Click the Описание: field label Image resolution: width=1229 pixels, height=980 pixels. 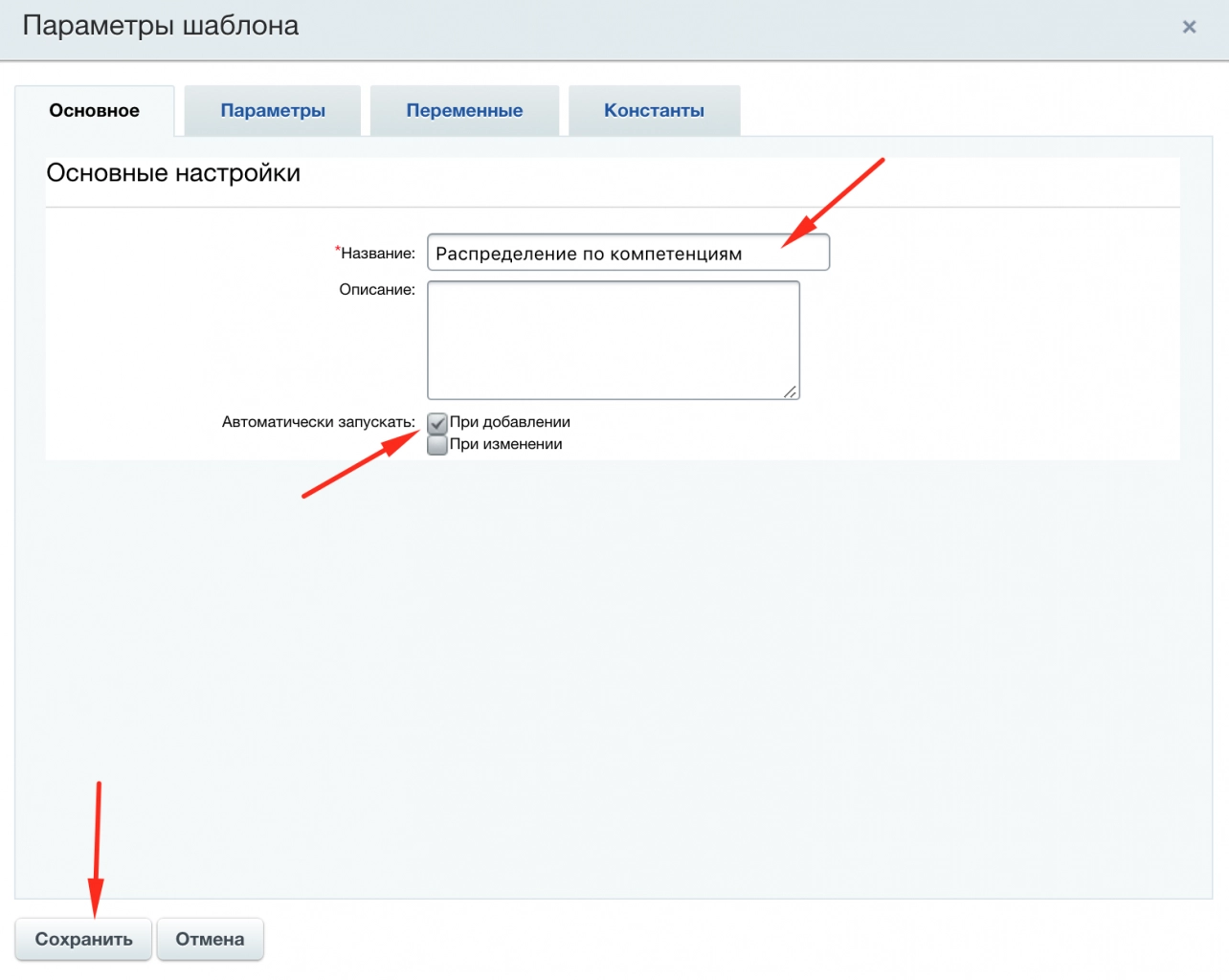click(377, 289)
